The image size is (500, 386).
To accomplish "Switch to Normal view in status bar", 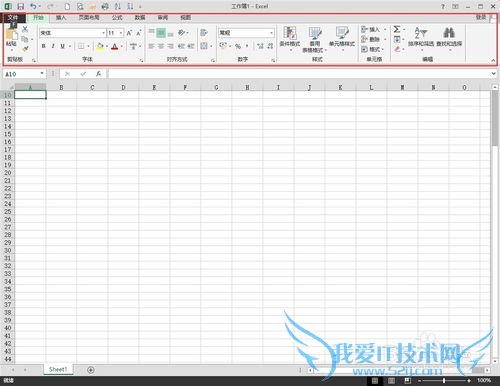I will click(375, 381).
